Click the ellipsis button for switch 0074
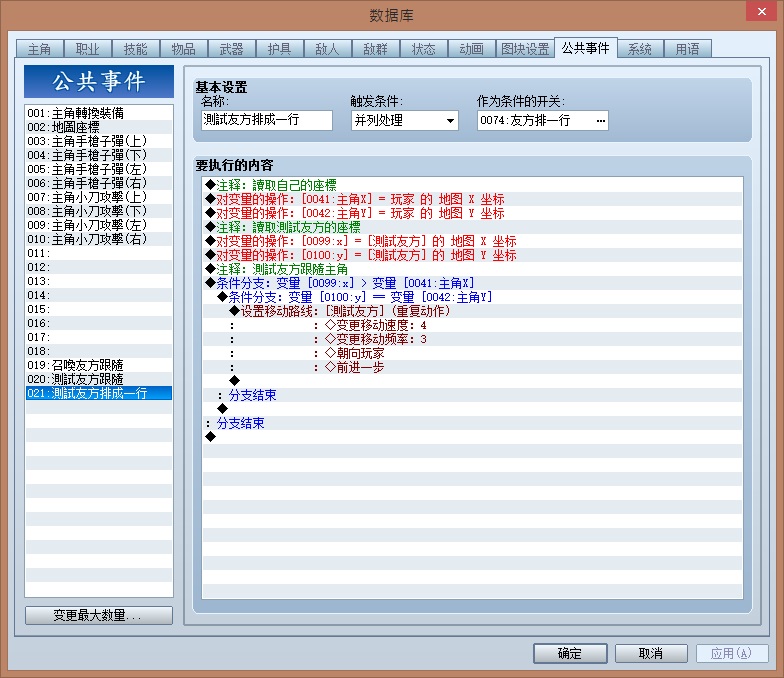This screenshot has width=784, height=678. (600, 120)
